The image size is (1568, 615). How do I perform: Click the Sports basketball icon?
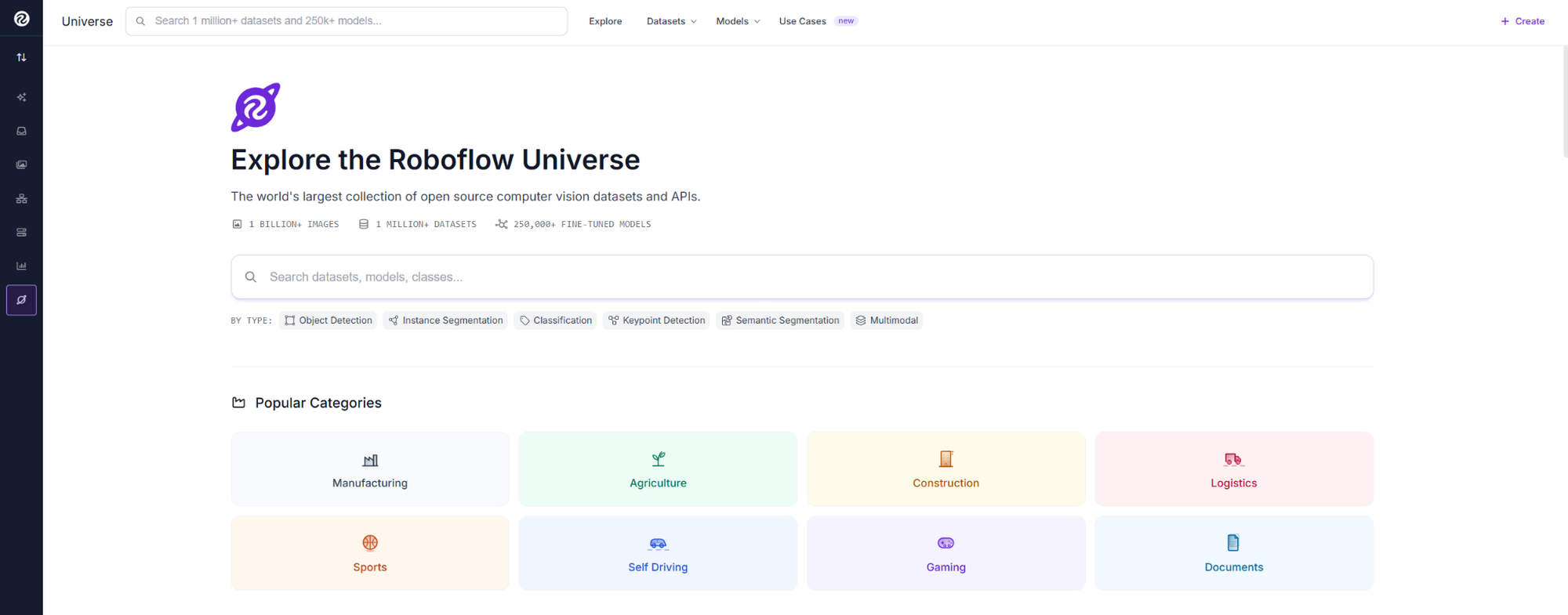[x=370, y=543]
